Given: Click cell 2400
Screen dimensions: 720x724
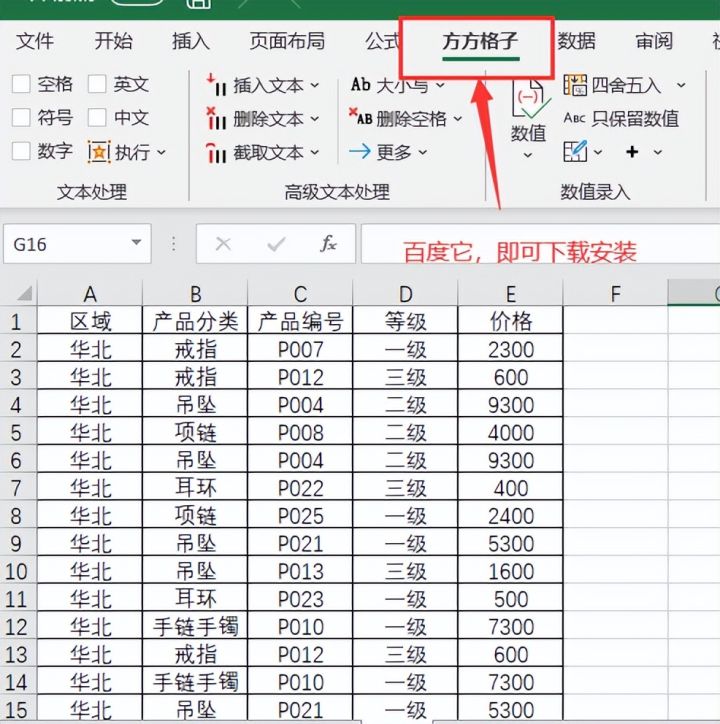Looking at the screenshot, I should click(x=510, y=516).
